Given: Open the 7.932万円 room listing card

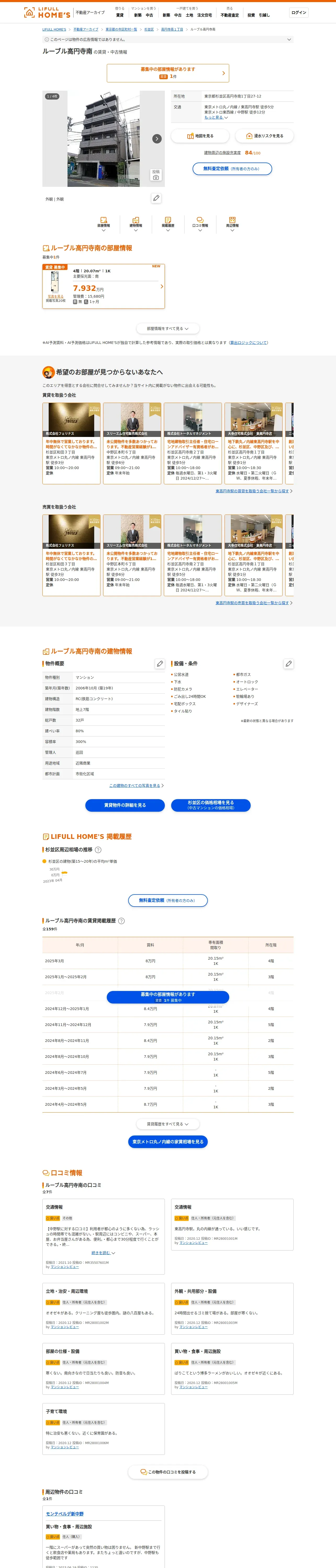Looking at the screenshot, I should pos(104,286).
